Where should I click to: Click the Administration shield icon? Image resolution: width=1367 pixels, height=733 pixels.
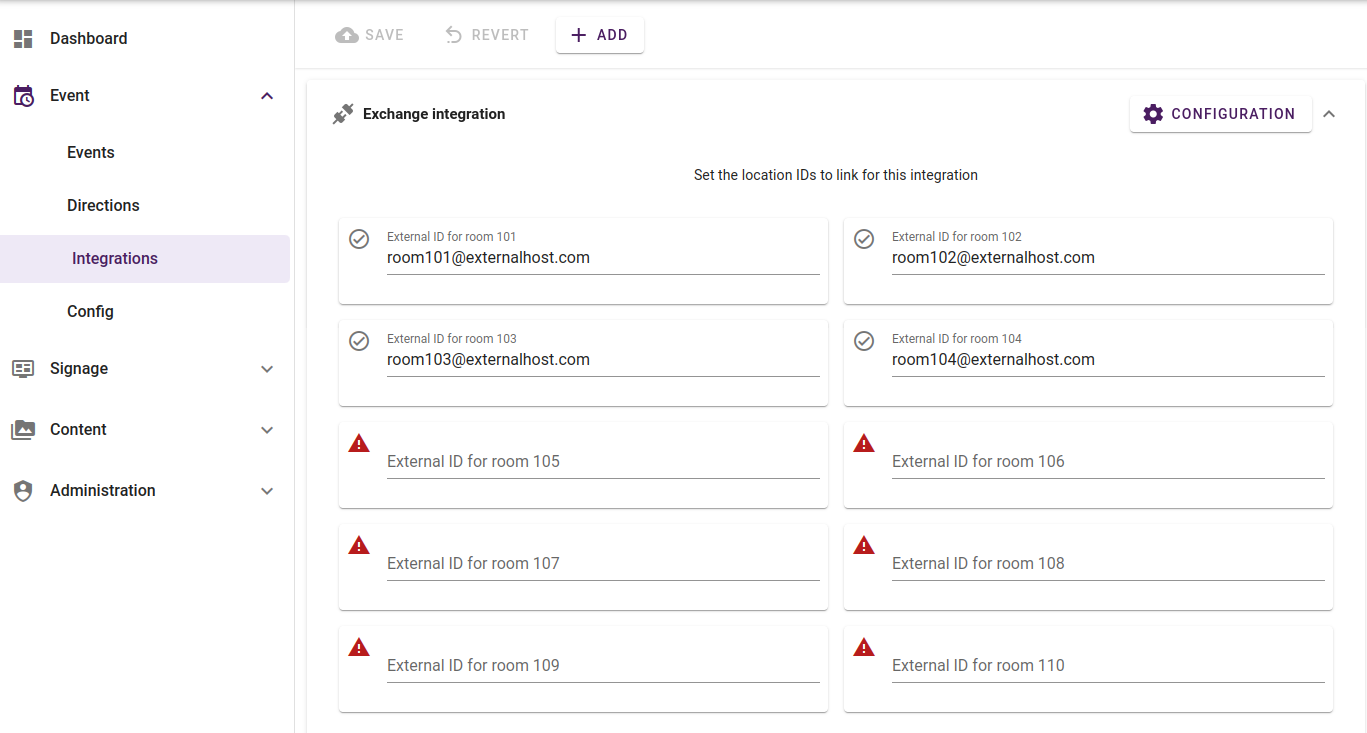pyautogui.click(x=23, y=491)
